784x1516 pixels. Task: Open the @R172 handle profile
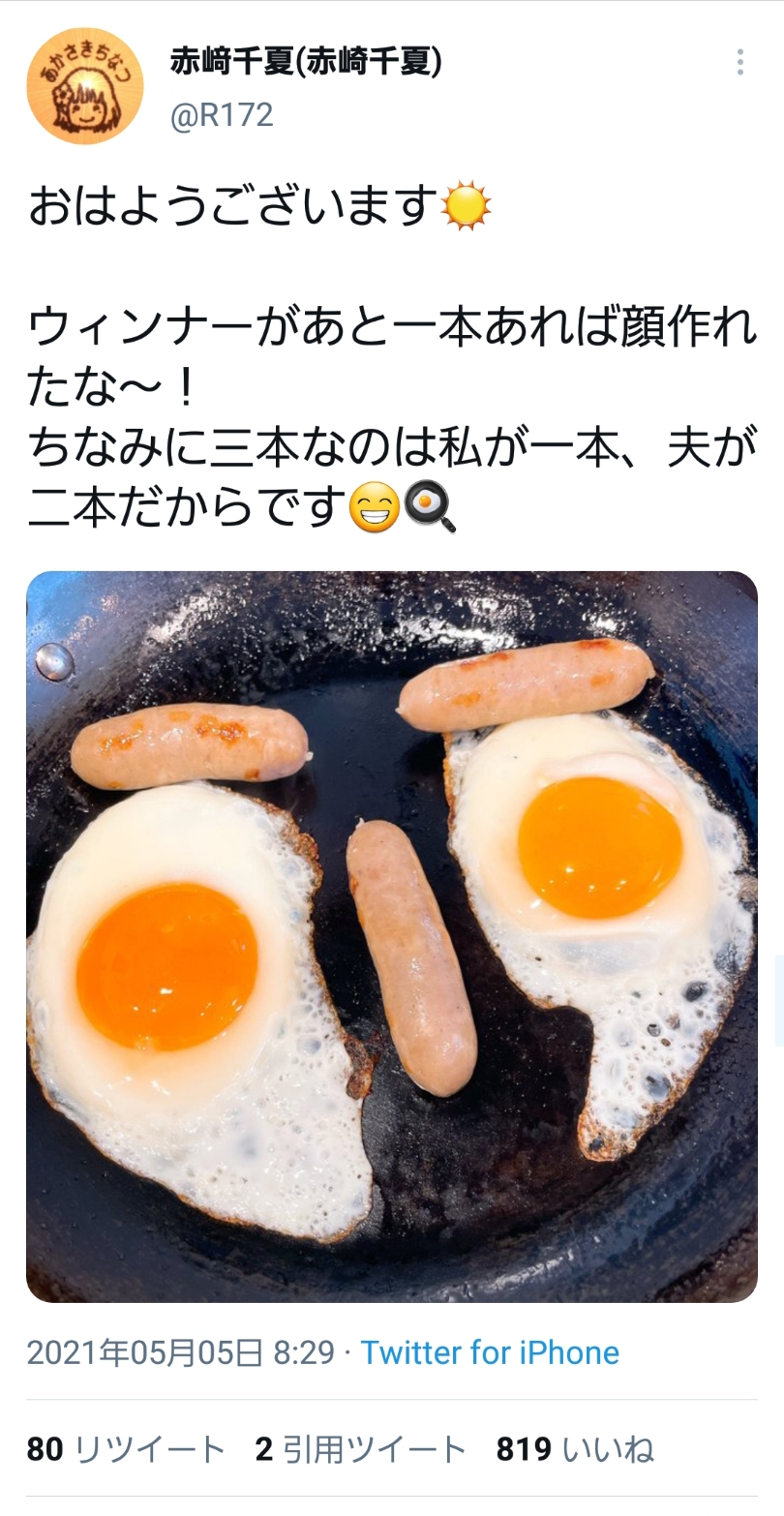coord(222,115)
